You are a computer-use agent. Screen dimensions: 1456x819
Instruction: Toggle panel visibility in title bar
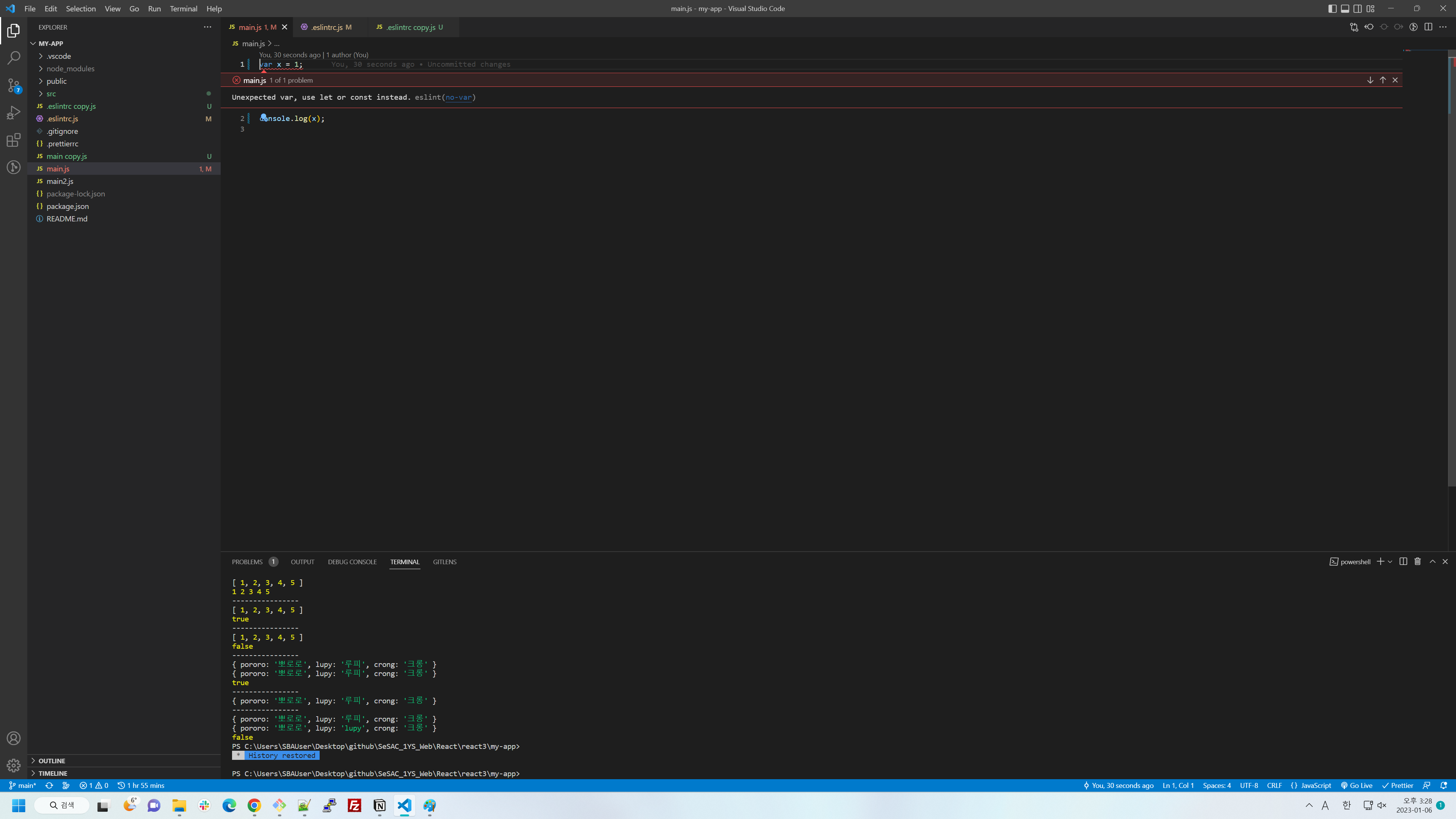pos(1345,8)
